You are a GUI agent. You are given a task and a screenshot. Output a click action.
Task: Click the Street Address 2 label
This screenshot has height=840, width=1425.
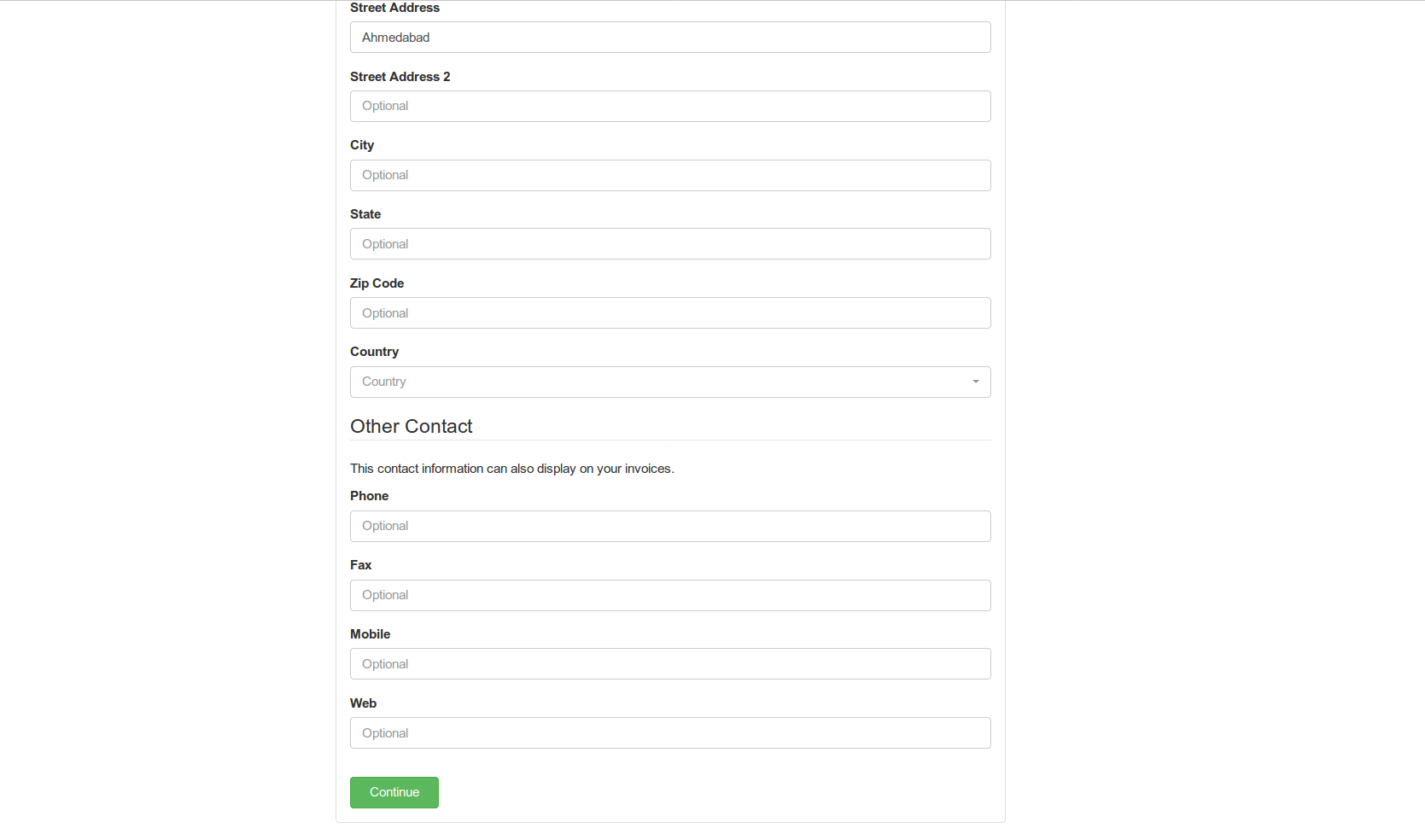point(400,77)
